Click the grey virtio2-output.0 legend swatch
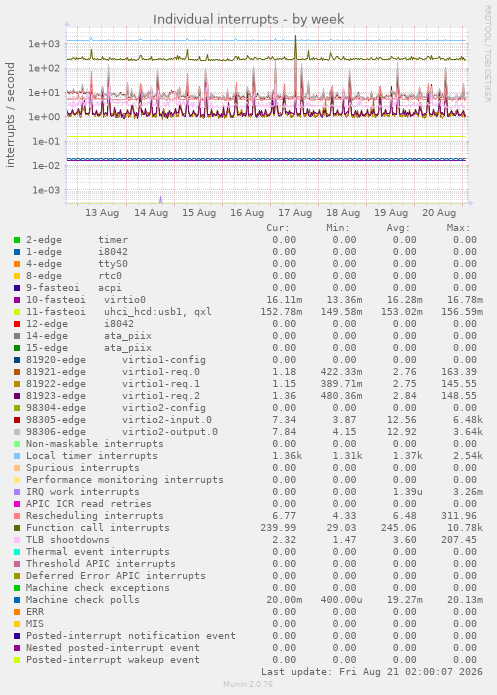This screenshot has width=497, height=695. click(17, 432)
